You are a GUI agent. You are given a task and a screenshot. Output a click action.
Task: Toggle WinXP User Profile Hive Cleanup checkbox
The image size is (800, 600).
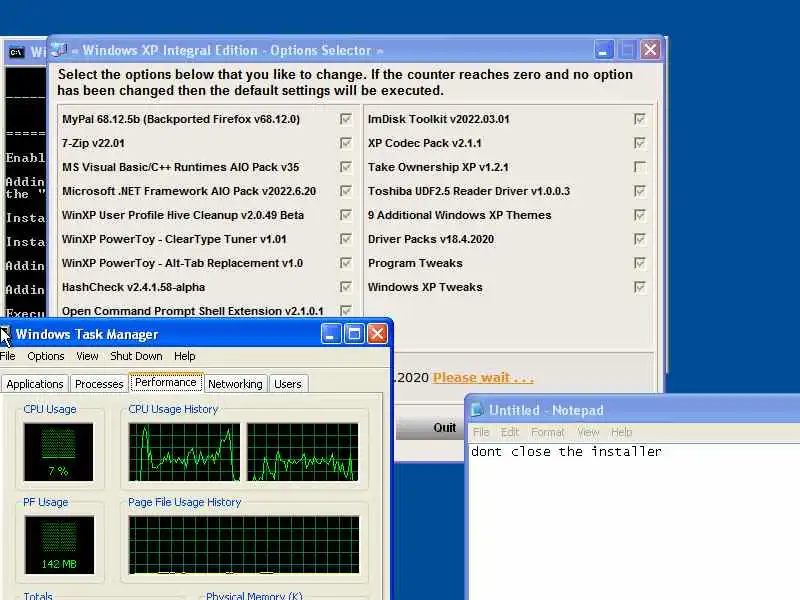point(345,215)
